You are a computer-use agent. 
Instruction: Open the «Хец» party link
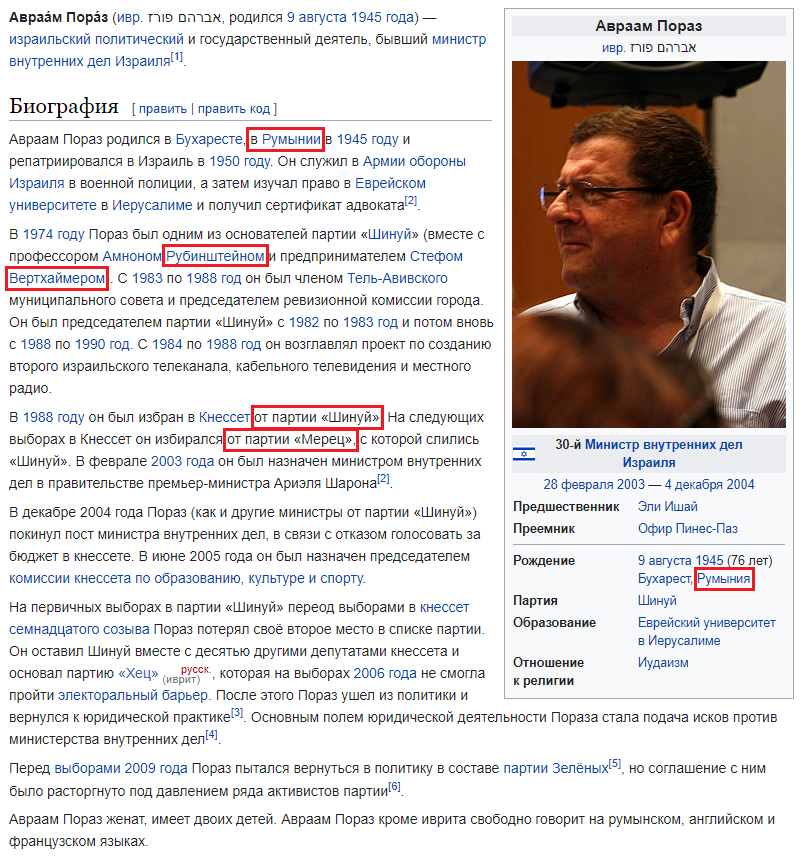pyautogui.click(x=138, y=673)
